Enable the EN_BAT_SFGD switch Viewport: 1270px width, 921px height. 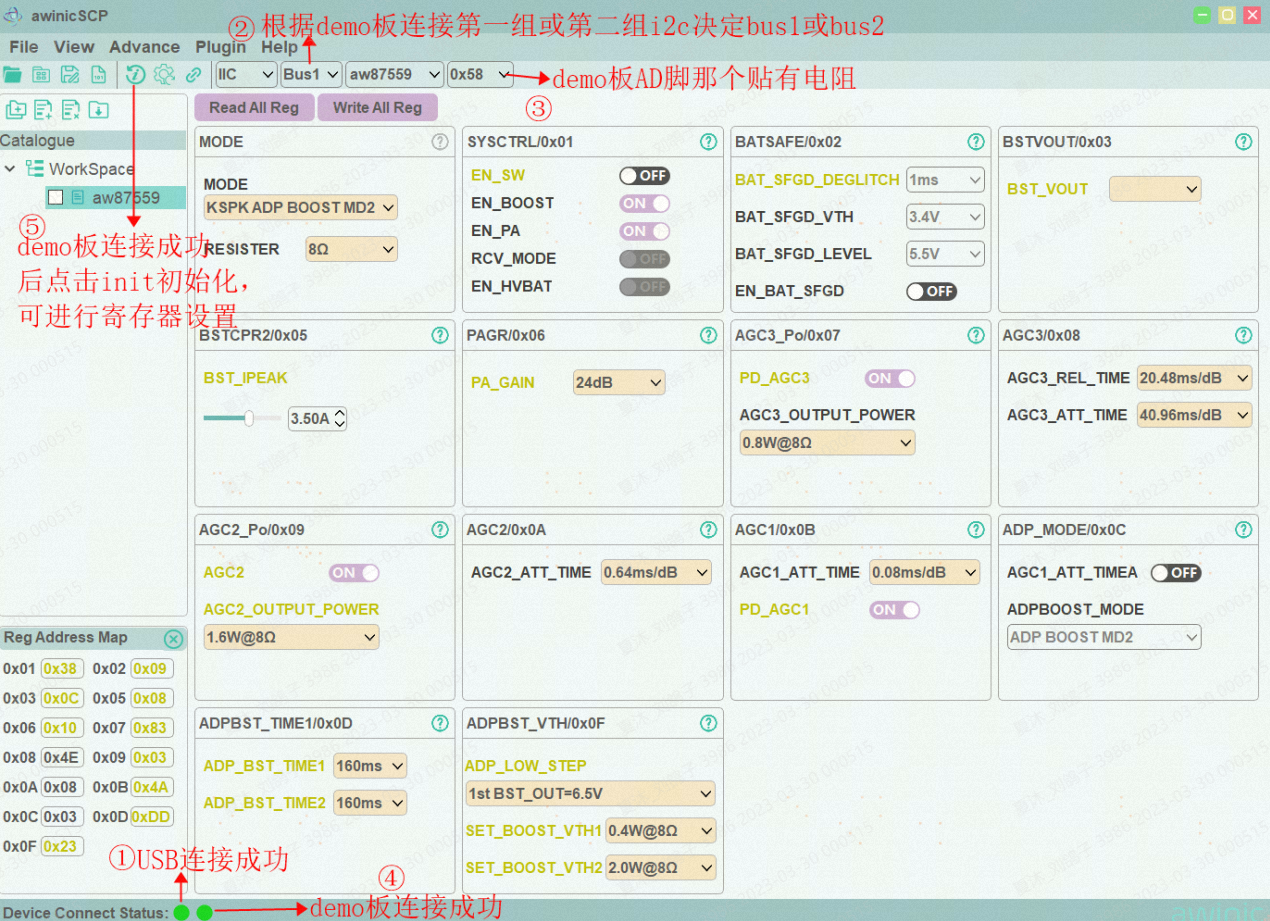(931, 291)
